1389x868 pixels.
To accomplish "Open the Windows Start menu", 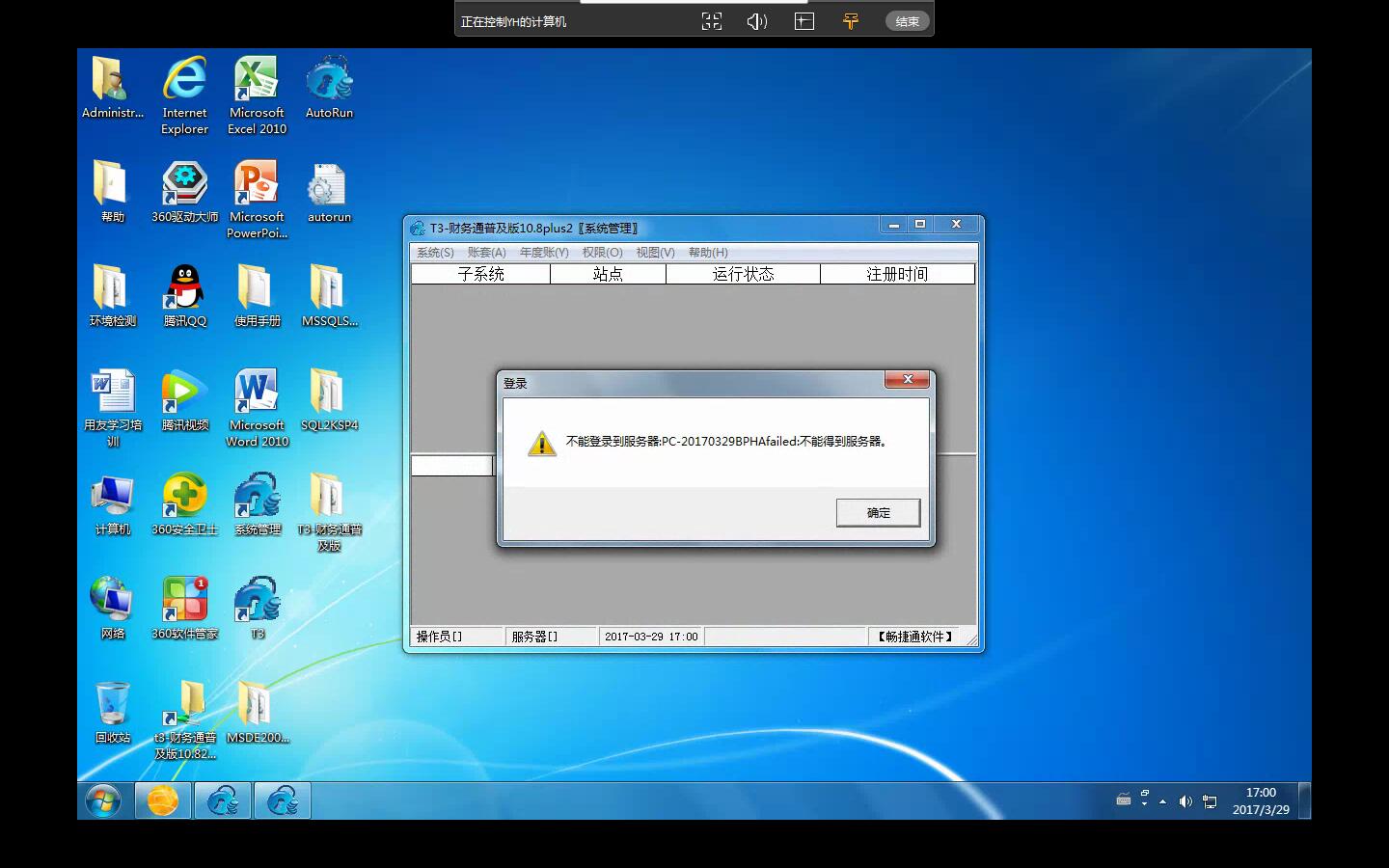I will [x=102, y=800].
